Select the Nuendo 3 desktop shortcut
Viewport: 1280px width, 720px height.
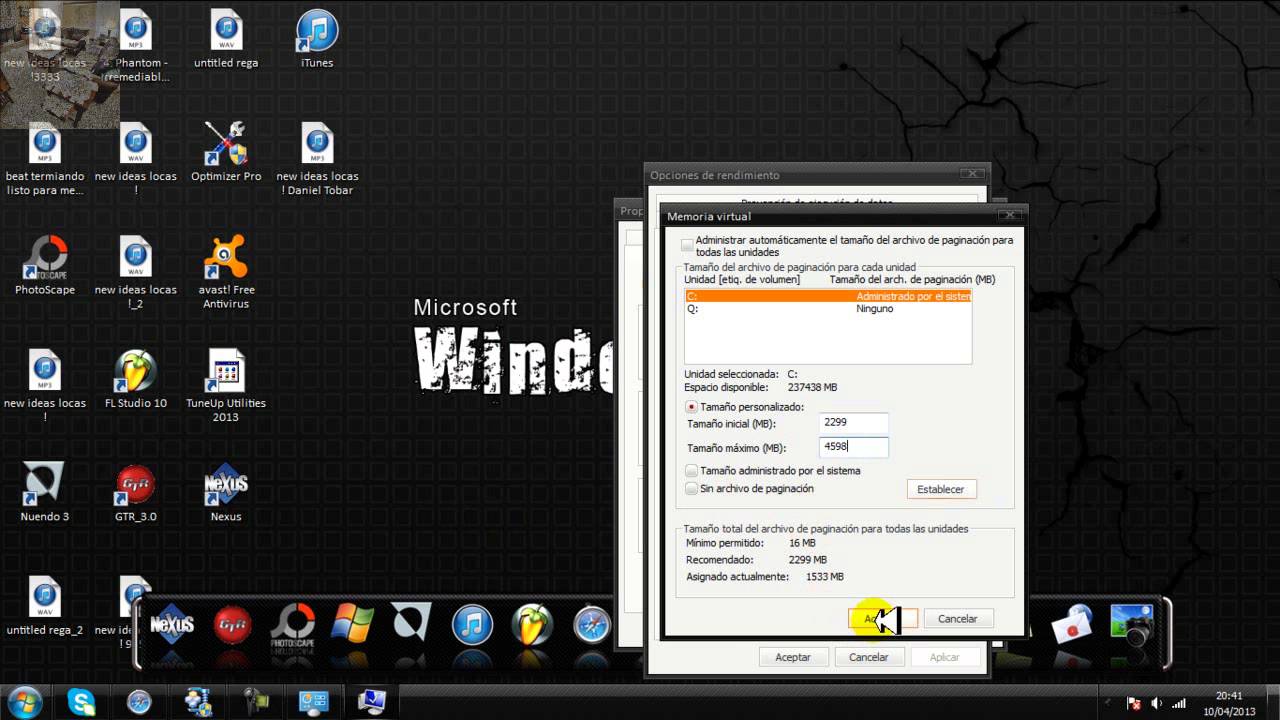(x=45, y=493)
